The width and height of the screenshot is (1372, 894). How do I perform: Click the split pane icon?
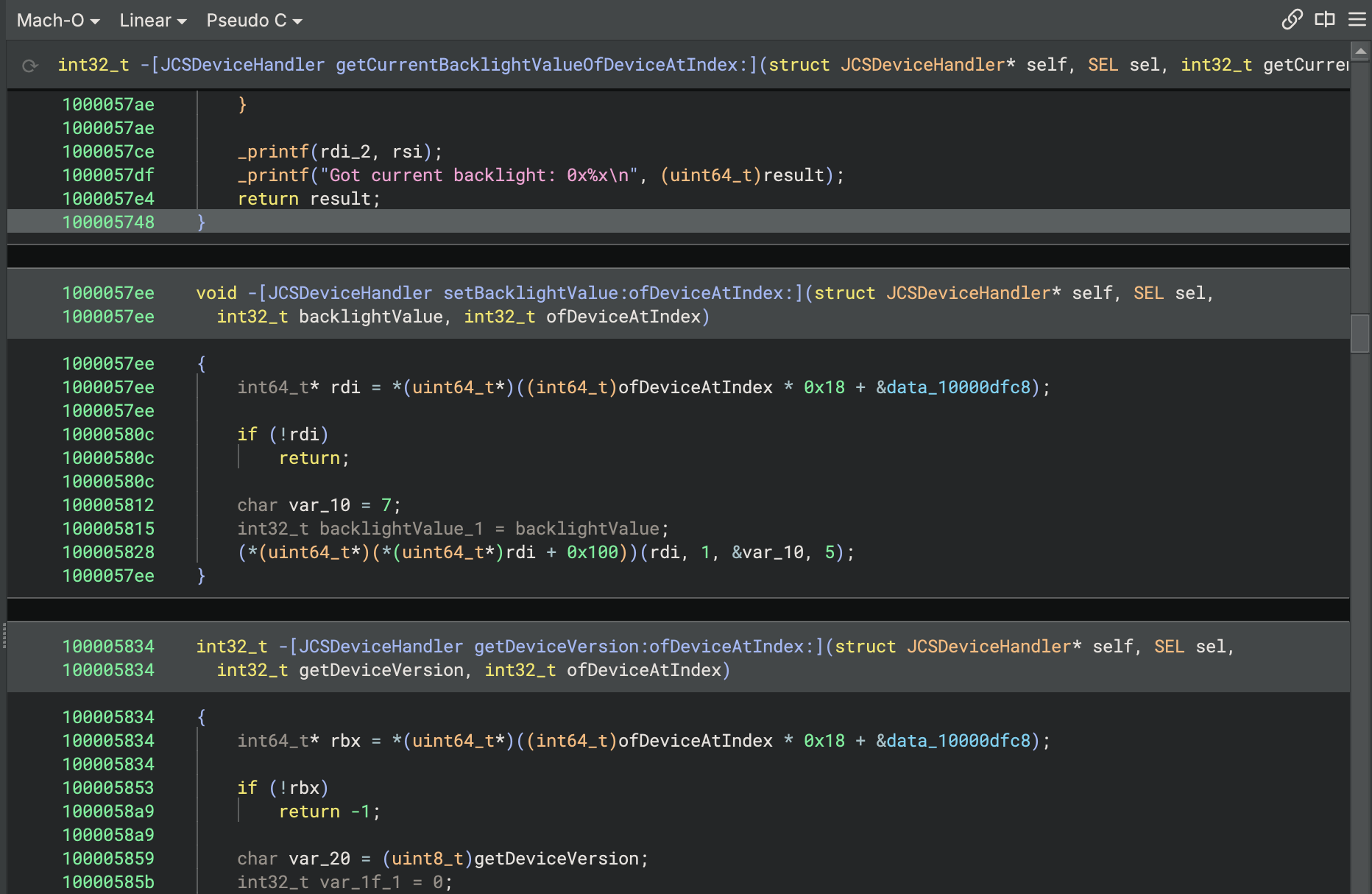pos(1325,20)
